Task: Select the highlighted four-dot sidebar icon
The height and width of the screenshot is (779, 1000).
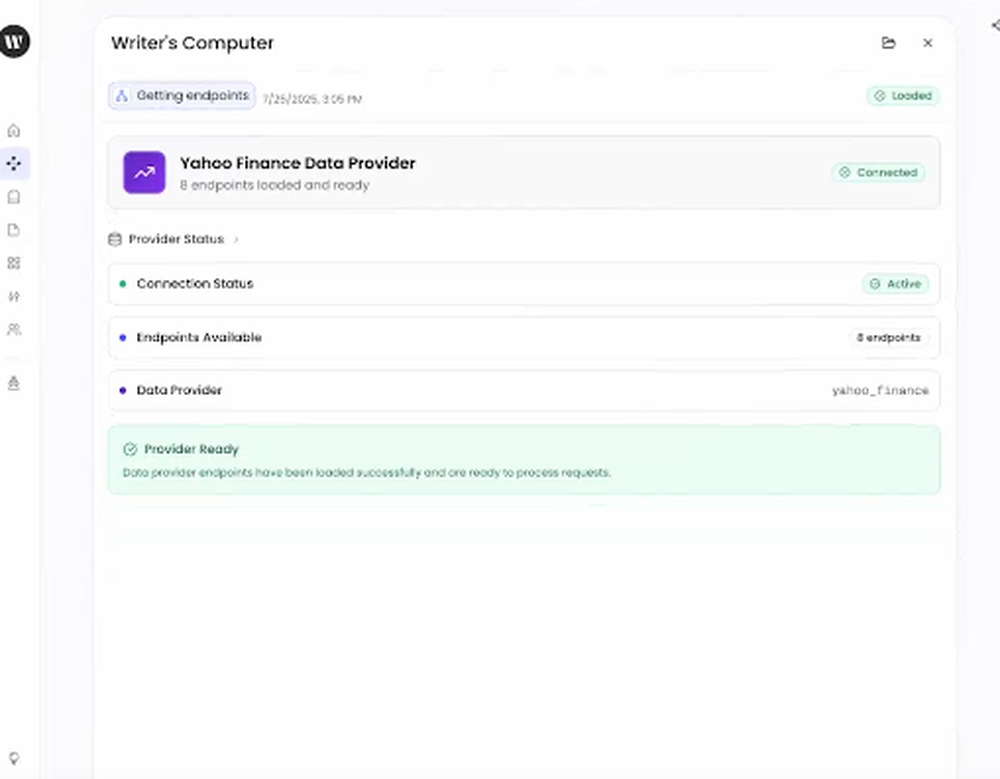Action: [x=13, y=163]
